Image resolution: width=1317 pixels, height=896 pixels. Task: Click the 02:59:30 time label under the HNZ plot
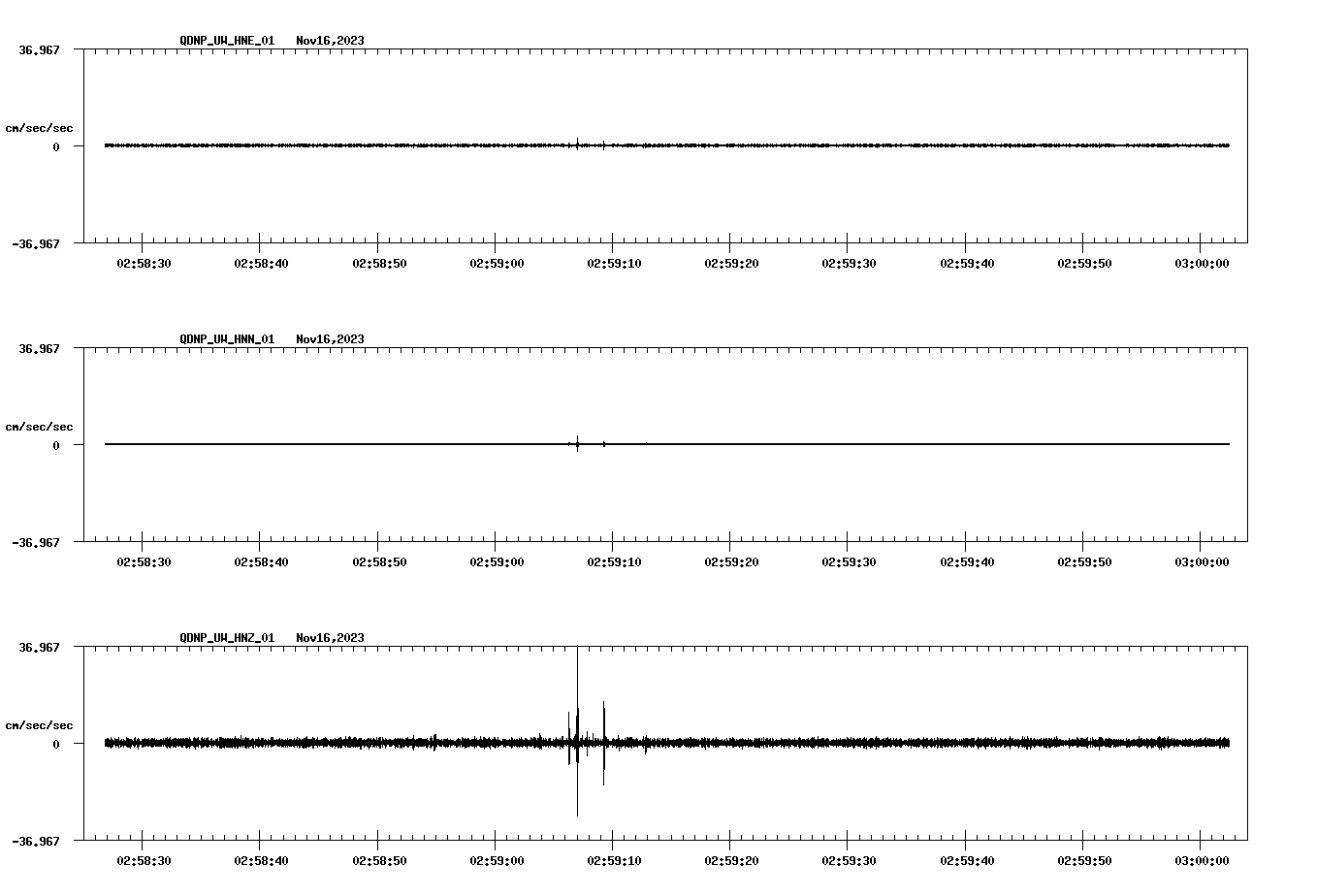[849, 860]
